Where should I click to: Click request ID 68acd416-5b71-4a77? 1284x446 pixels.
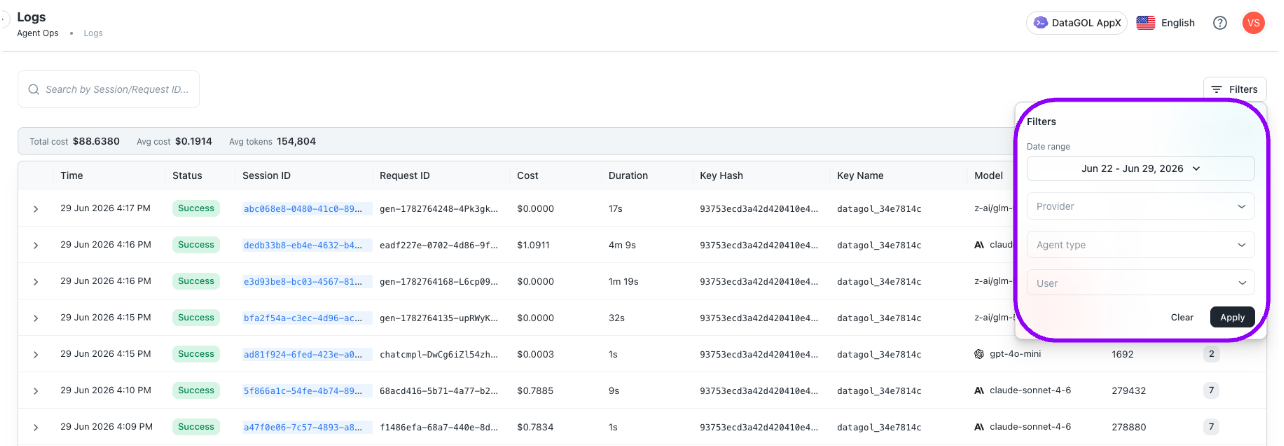[x=438, y=390]
